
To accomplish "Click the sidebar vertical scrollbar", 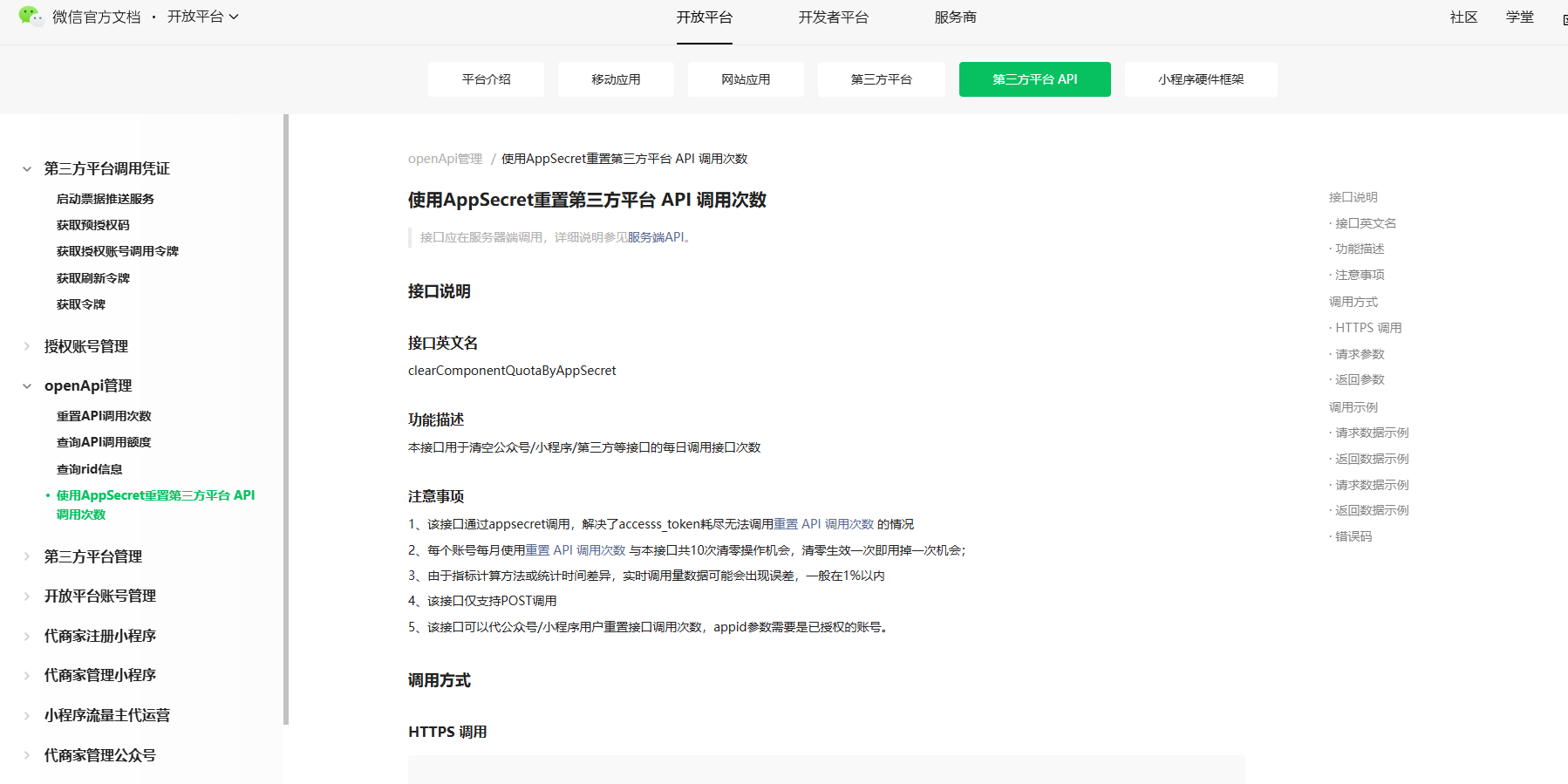I will (x=286, y=419).
